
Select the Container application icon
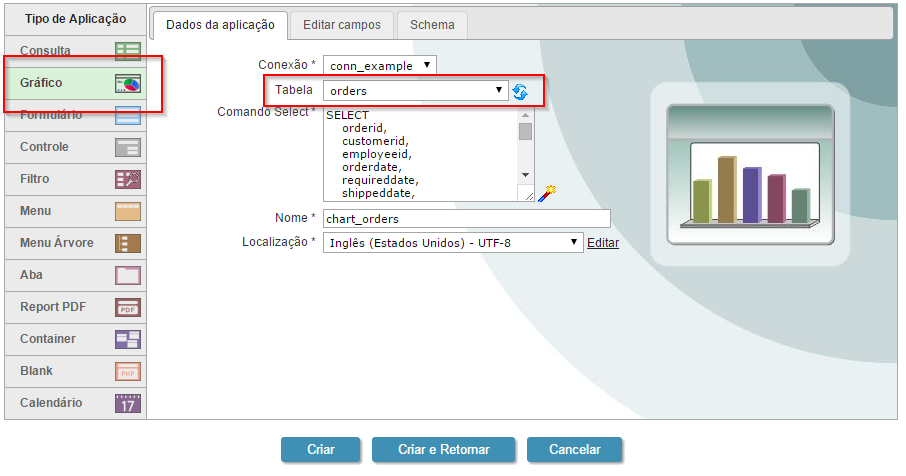tap(127, 339)
